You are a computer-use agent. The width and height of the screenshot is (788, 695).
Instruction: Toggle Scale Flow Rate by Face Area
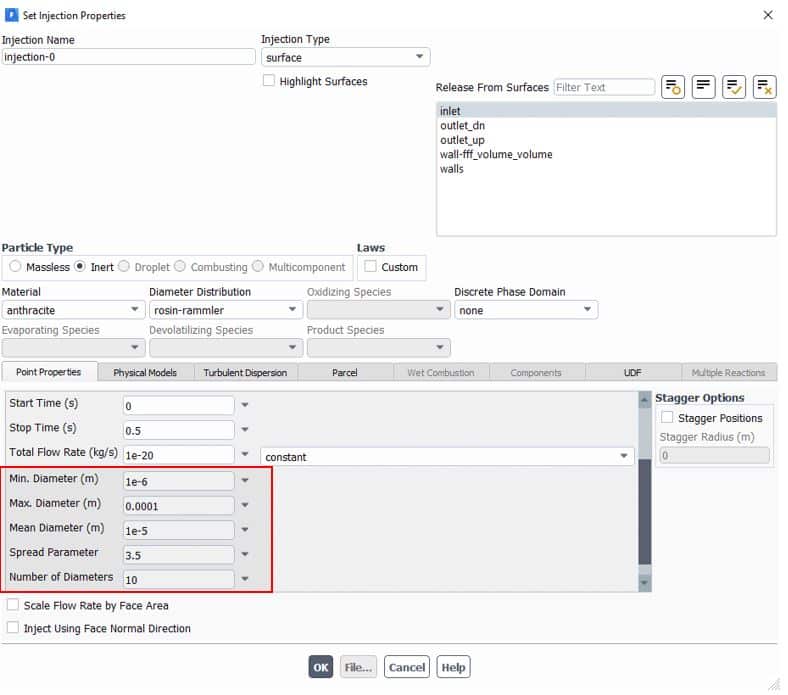[x=13, y=606]
